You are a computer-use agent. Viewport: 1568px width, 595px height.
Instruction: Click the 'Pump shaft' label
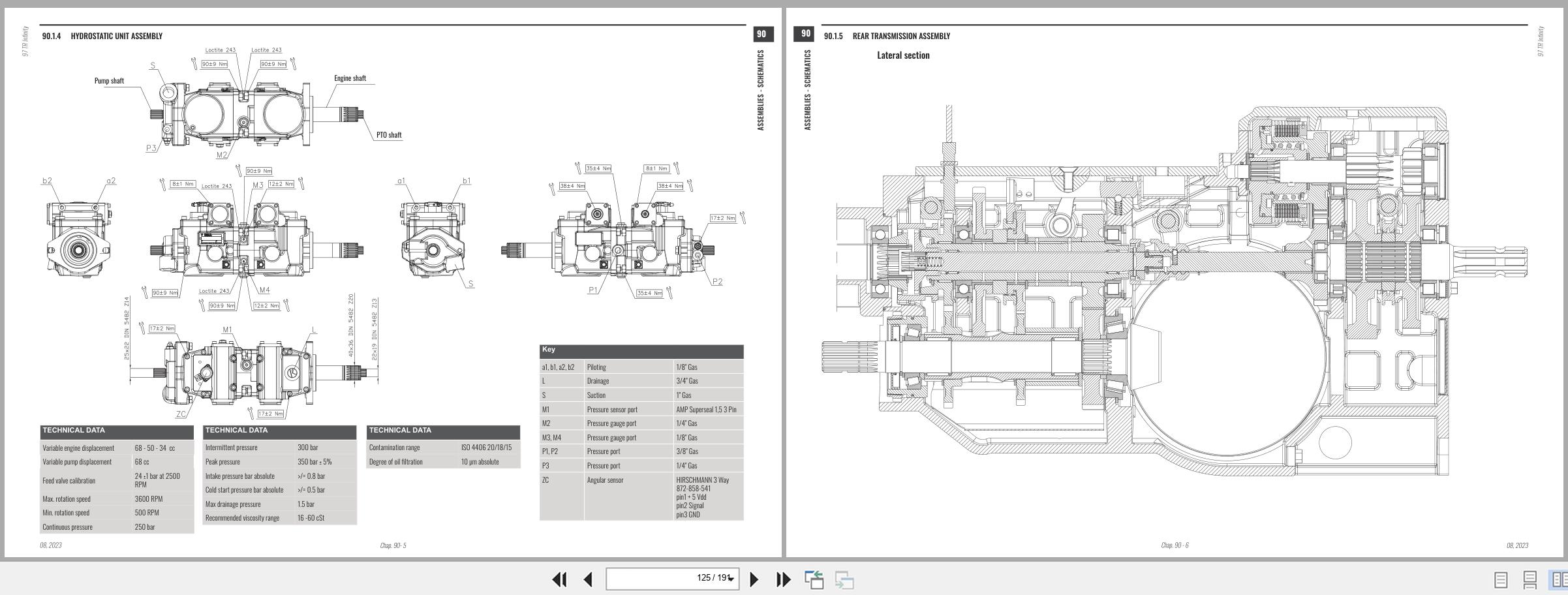(x=109, y=81)
